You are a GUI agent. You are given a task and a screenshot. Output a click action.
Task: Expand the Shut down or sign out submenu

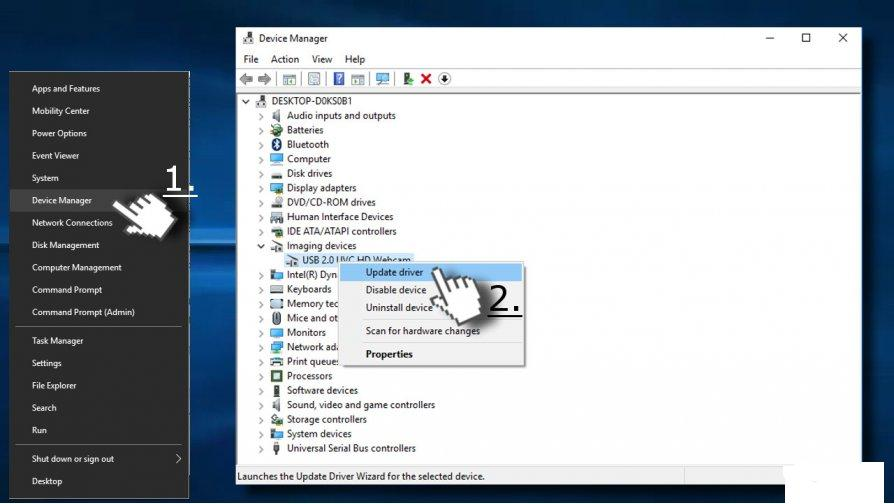tap(178, 459)
